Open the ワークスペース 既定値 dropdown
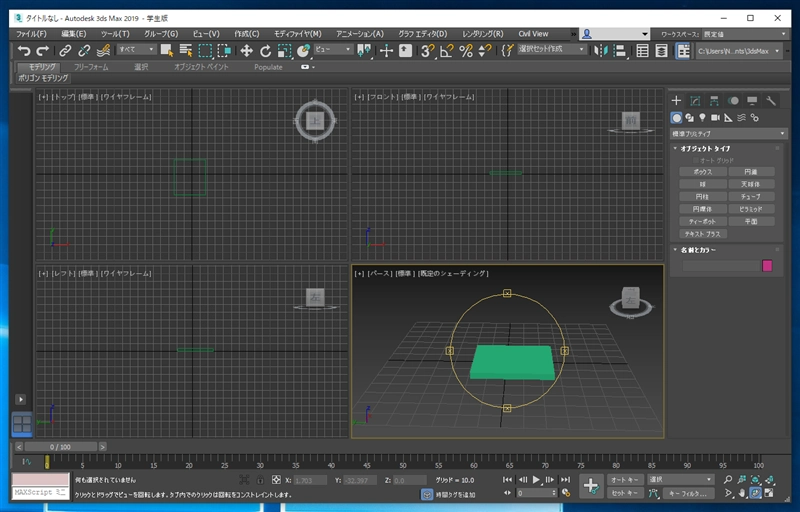 [x=744, y=34]
